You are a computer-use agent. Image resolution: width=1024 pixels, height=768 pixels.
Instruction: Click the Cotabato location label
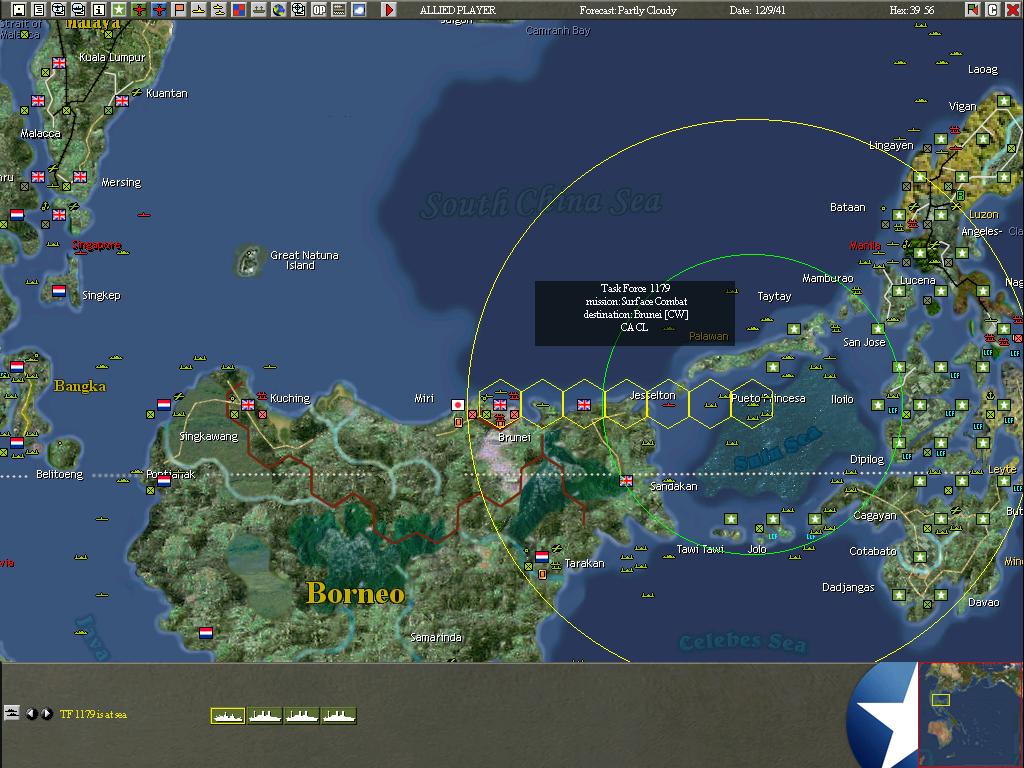[x=872, y=551]
